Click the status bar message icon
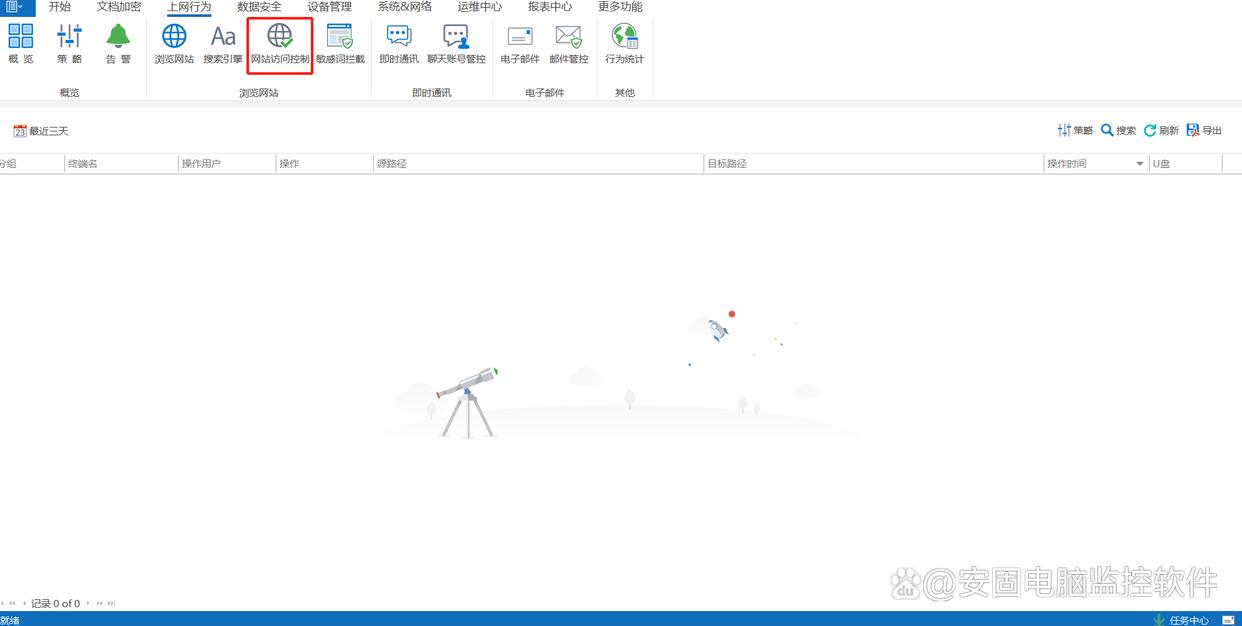Viewport: 1242px width, 626px height. pos(1228,620)
